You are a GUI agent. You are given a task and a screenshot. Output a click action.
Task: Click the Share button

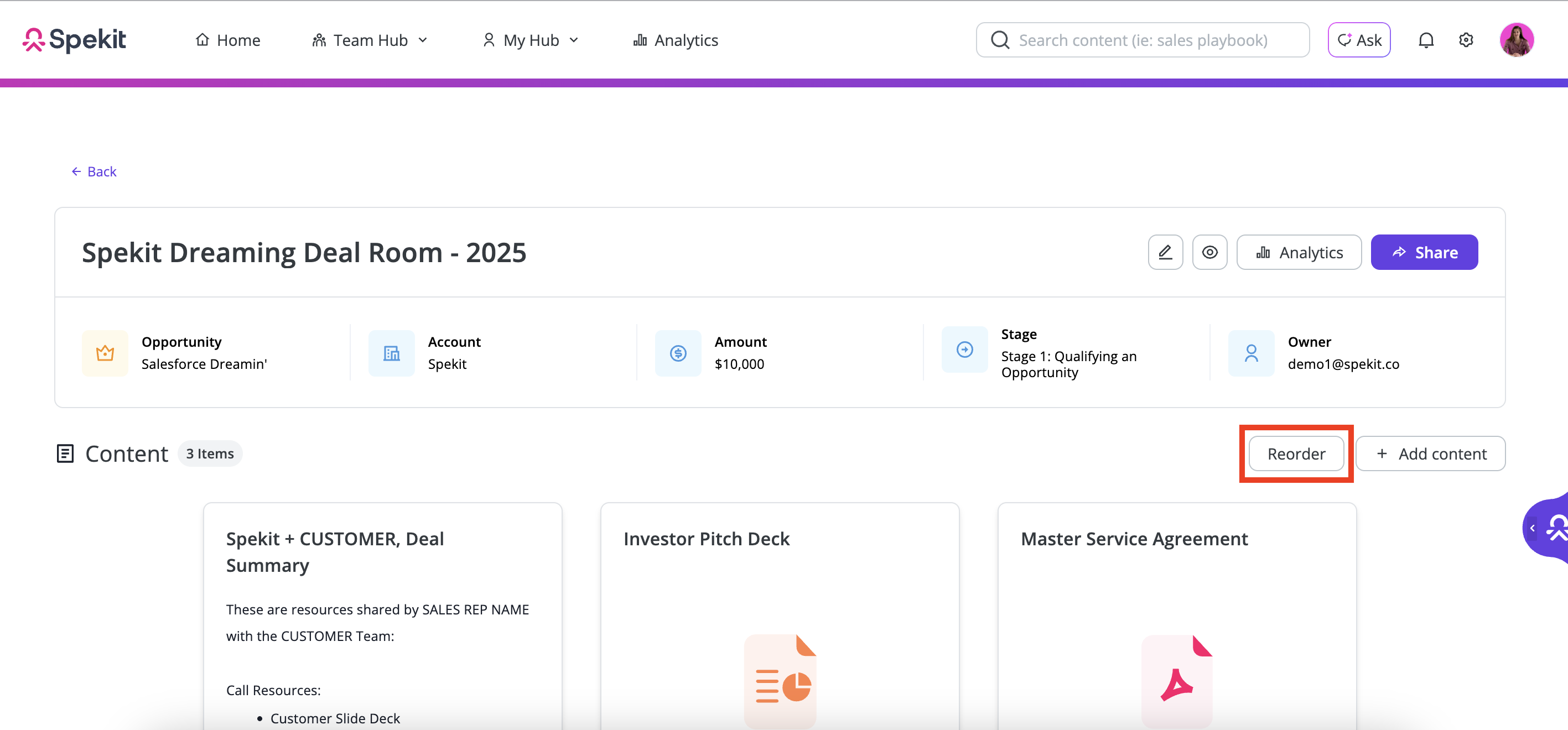pyautogui.click(x=1424, y=252)
